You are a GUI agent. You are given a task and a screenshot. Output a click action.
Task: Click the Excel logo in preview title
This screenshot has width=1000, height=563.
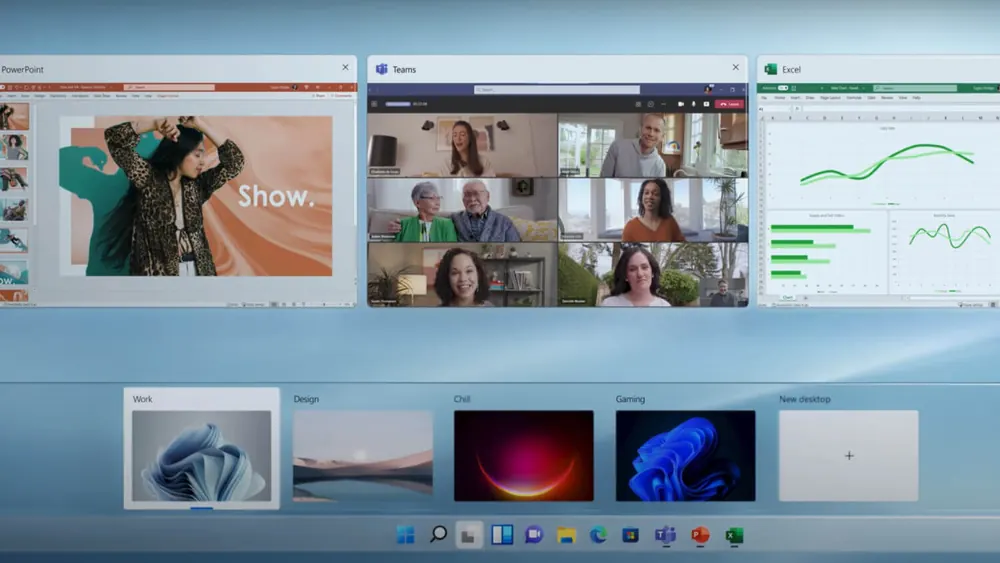(x=770, y=69)
